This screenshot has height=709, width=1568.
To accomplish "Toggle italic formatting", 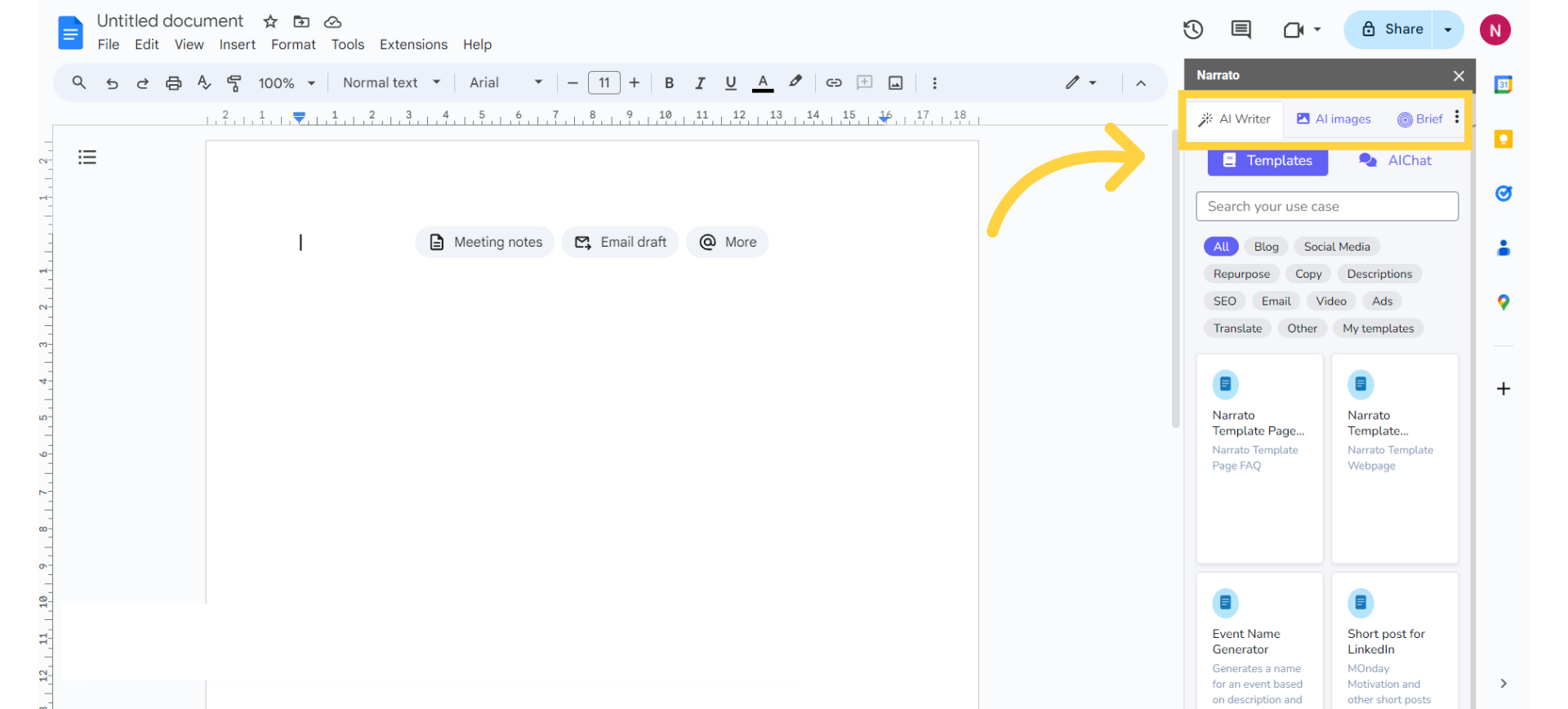I will pyautogui.click(x=700, y=82).
